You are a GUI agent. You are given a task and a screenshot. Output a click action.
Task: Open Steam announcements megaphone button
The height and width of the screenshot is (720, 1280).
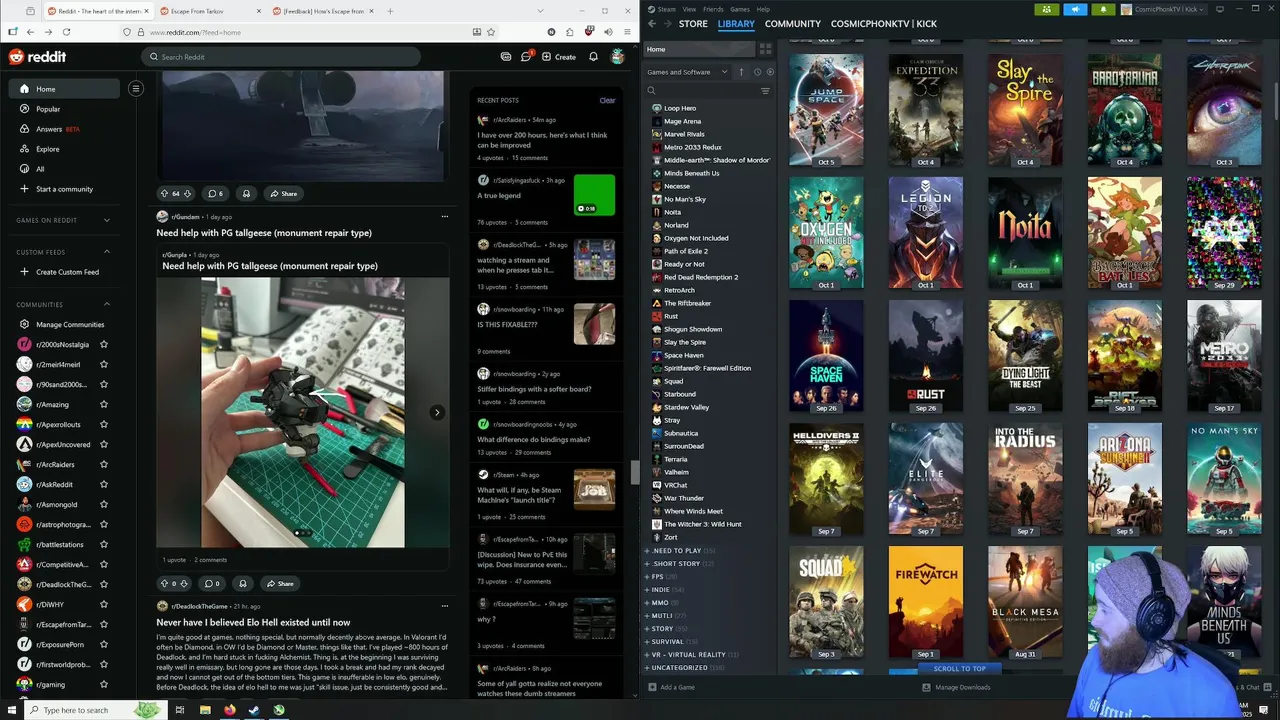(1075, 9)
